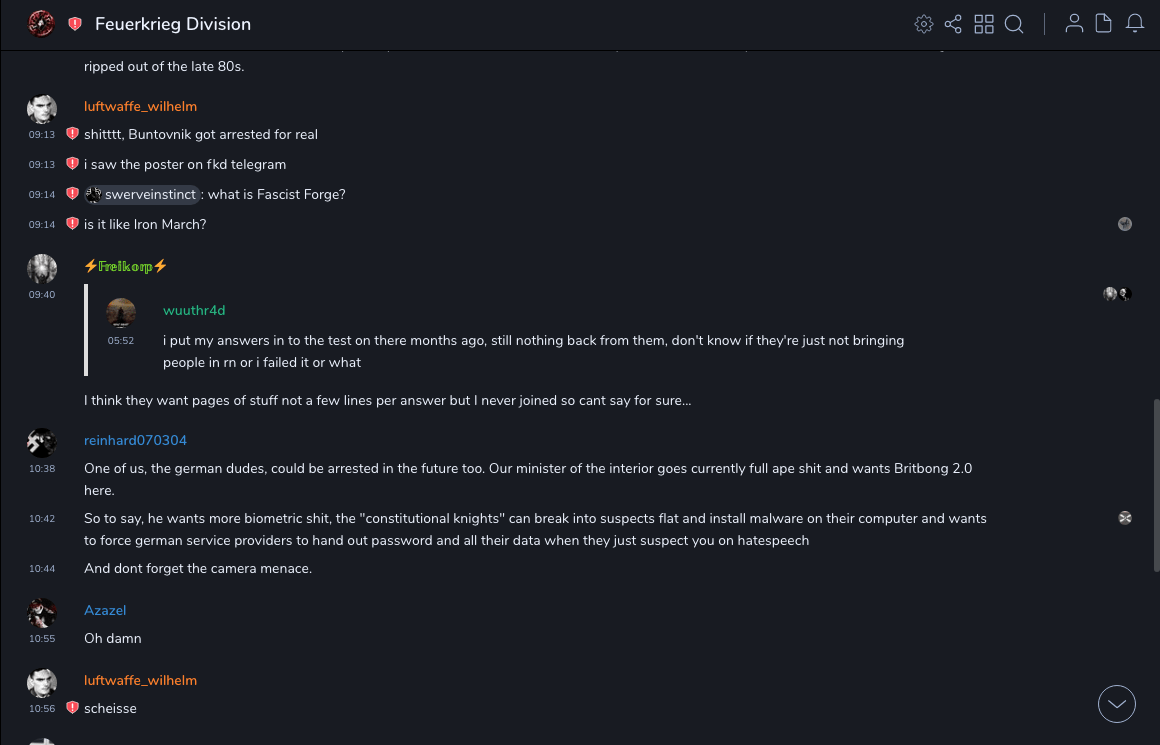This screenshot has width=1160, height=745.
Task: Click read receipt avatar beside 'Iron March' message
Action: point(1125,224)
